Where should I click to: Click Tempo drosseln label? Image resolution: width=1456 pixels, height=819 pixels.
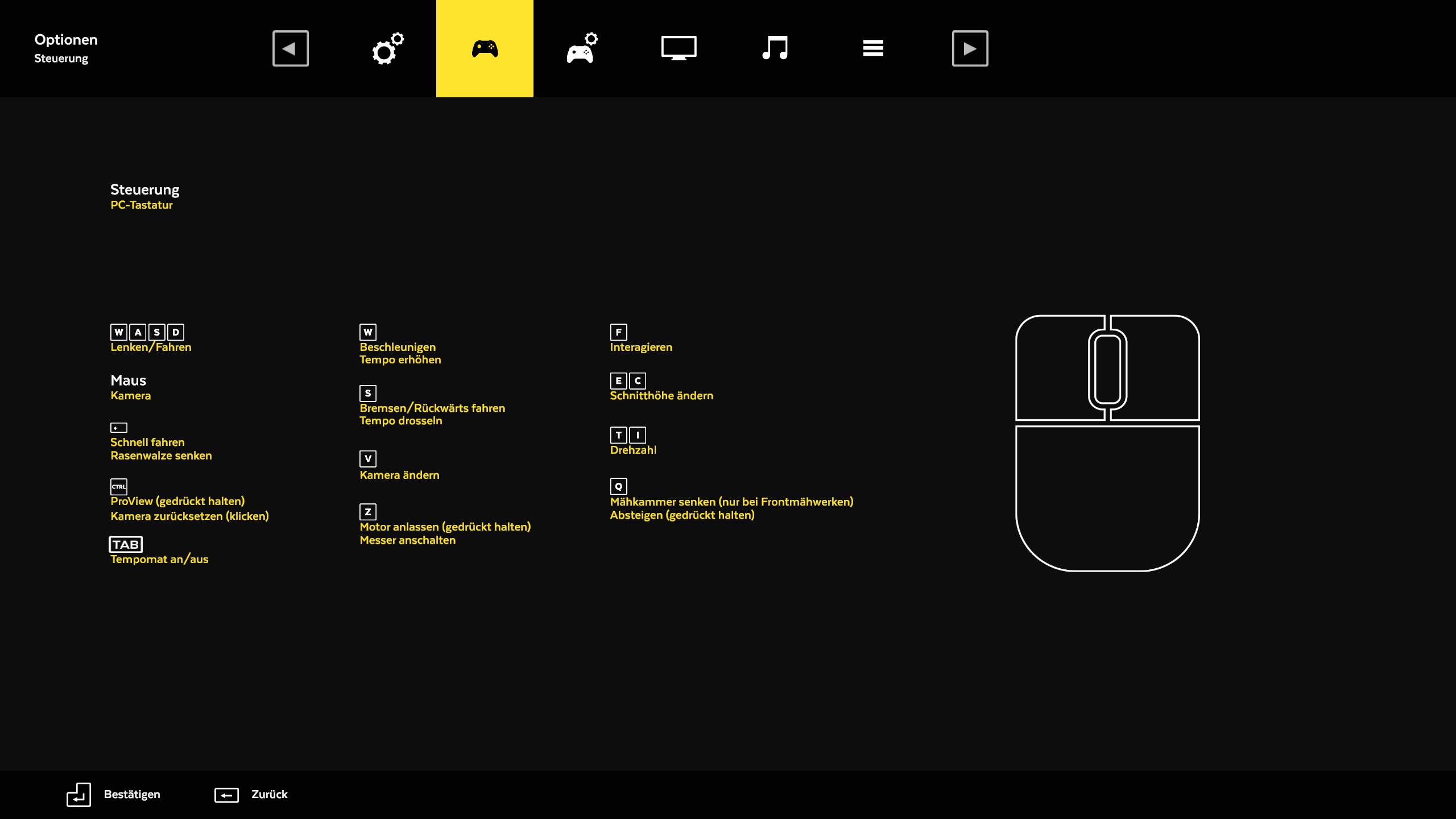tap(400, 421)
